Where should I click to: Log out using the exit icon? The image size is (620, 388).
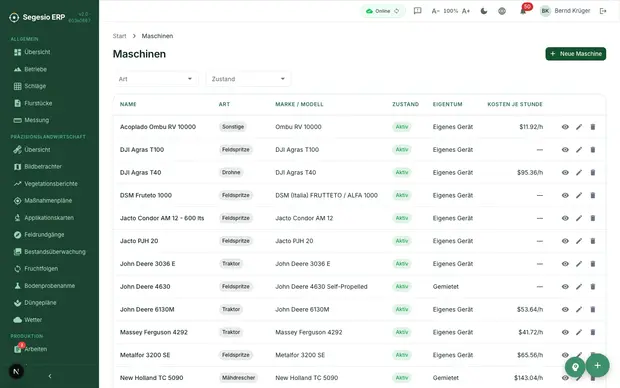tap(603, 11)
